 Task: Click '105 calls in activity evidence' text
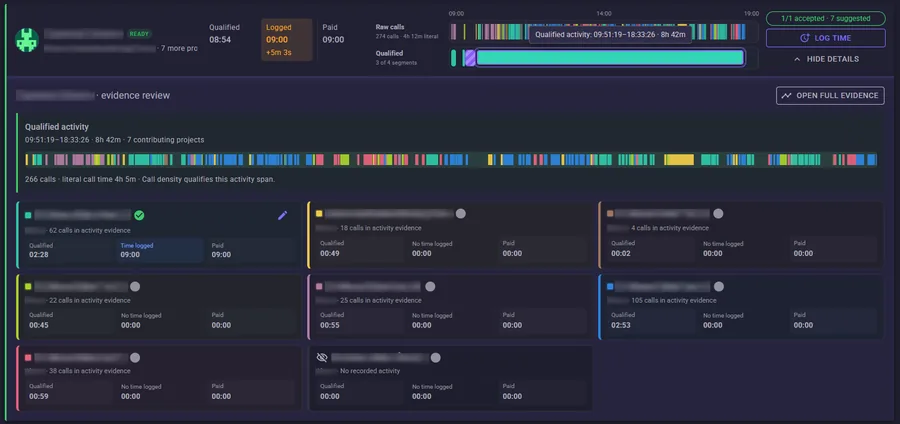point(674,300)
